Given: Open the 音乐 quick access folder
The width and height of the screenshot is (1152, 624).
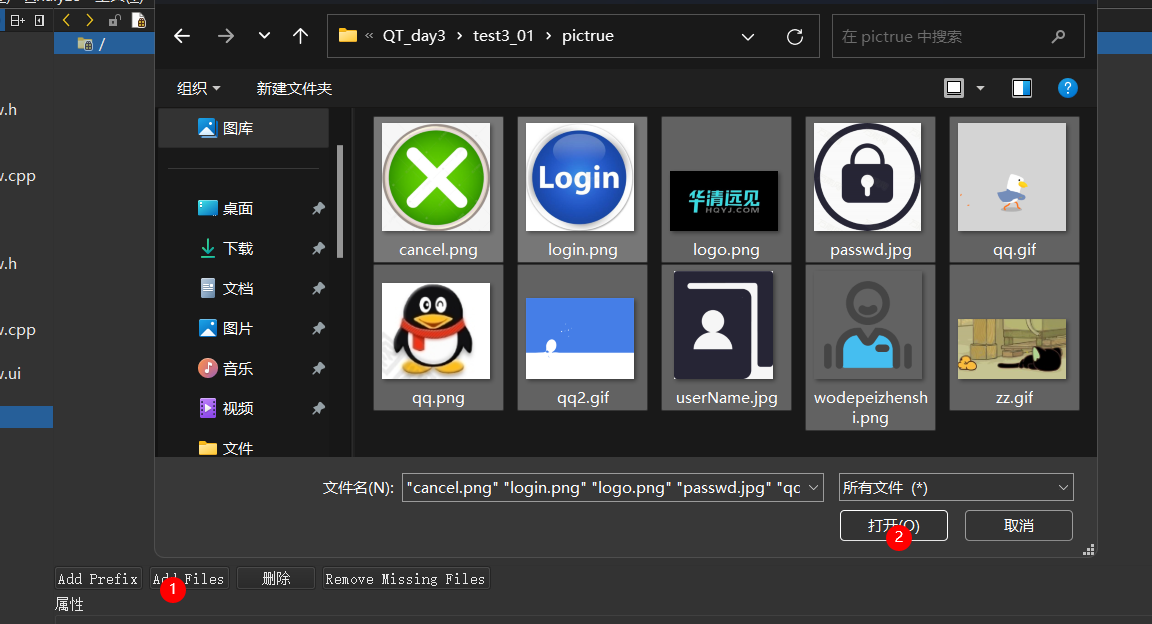Looking at the screenshot, I should point(238,368).
